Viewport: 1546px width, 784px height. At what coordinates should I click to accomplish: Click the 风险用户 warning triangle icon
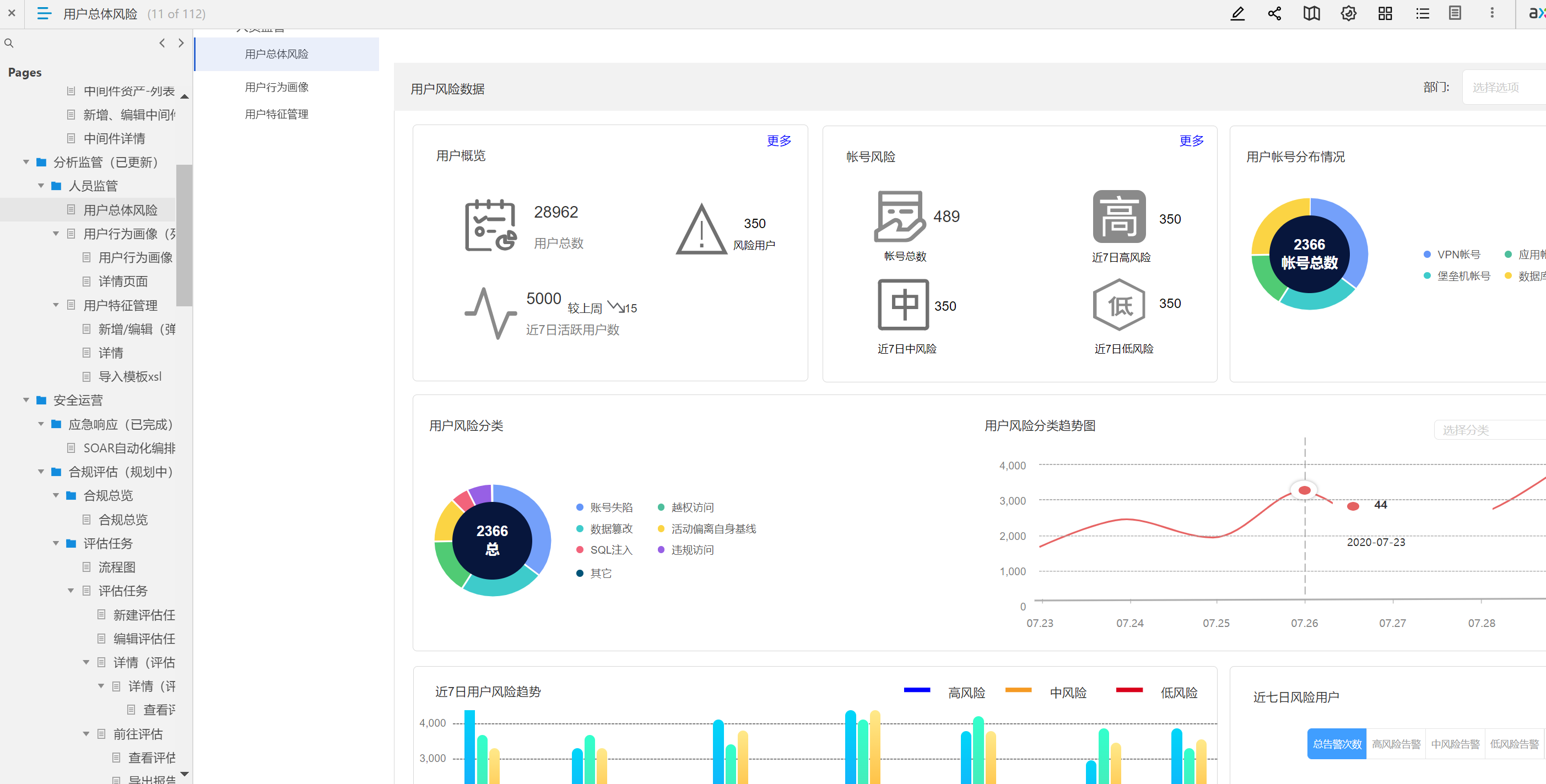701,229
